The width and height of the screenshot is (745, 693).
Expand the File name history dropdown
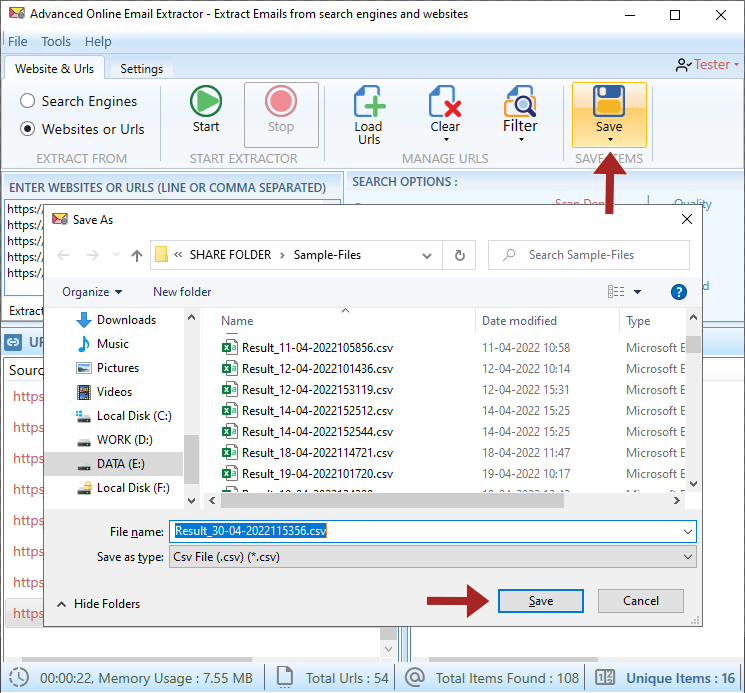(687, 532)
